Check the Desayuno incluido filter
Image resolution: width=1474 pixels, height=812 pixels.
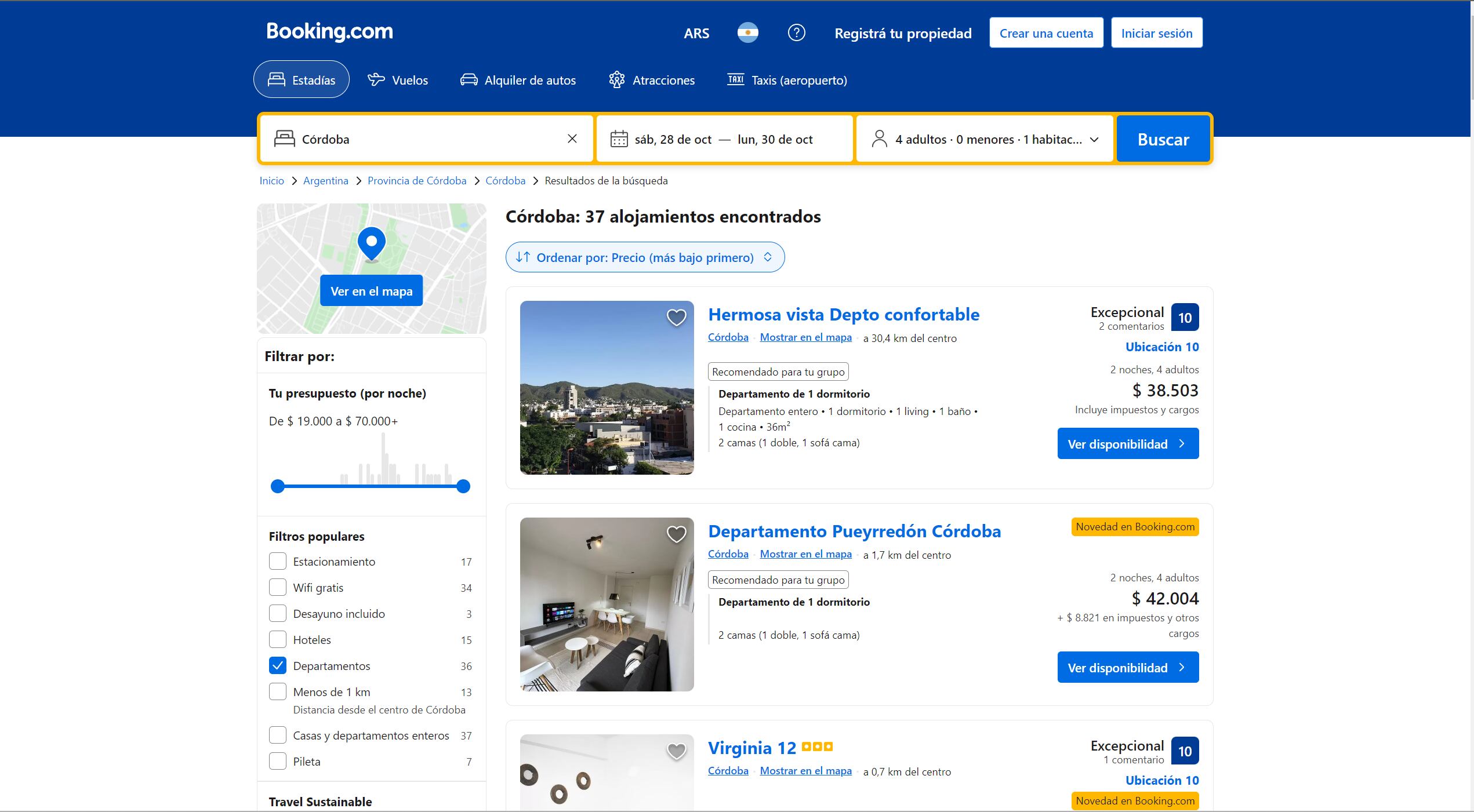coord(278,613)
